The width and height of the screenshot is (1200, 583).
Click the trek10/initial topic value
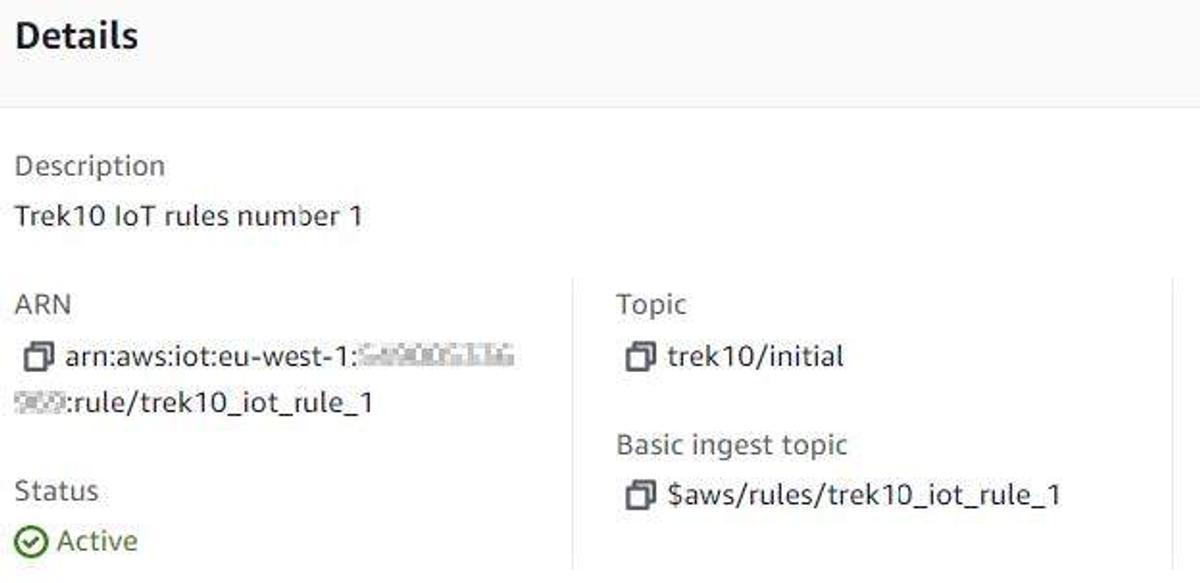tap(755, 356)
